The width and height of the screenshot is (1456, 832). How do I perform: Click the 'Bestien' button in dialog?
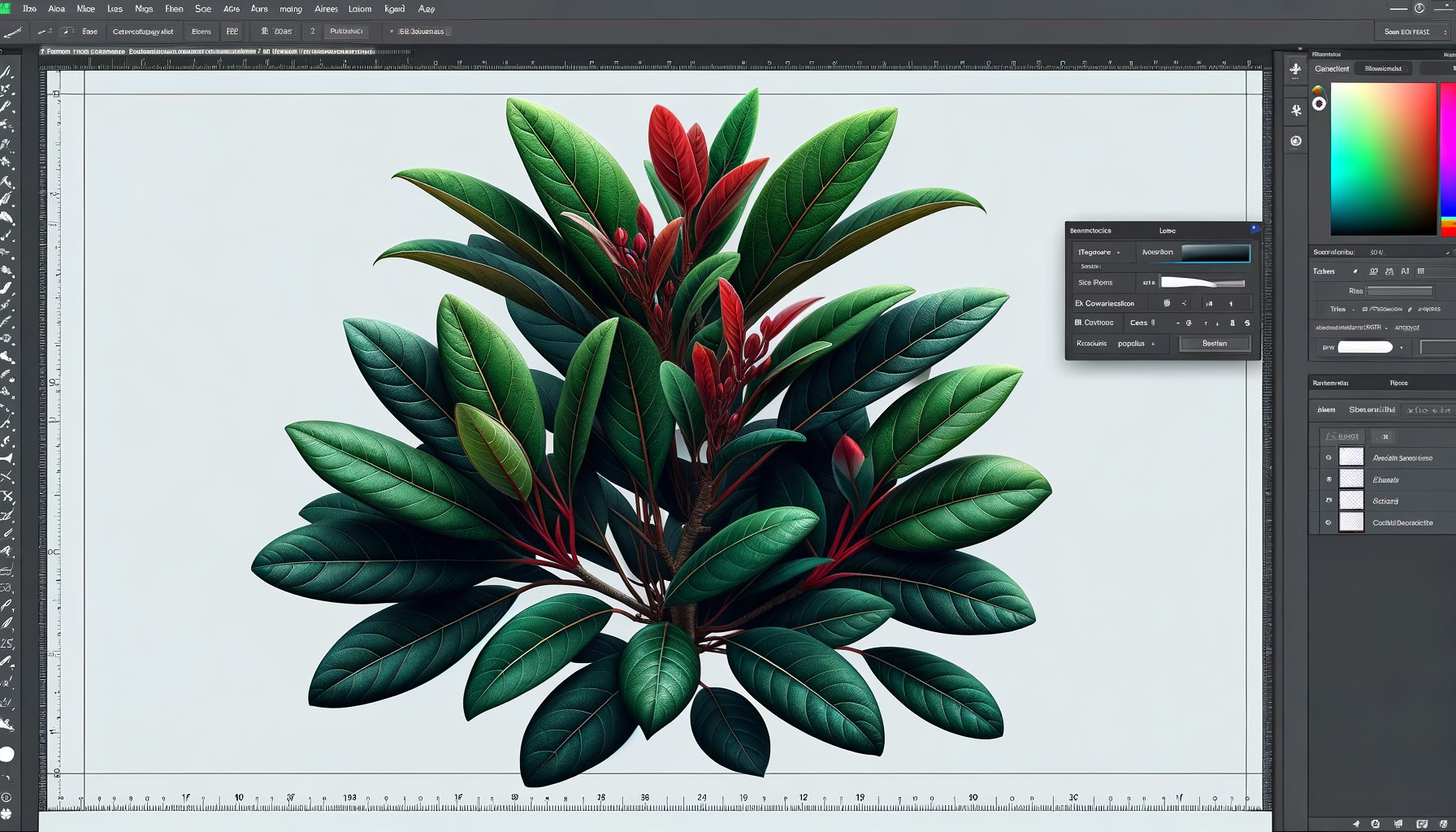coord(1215,344)
